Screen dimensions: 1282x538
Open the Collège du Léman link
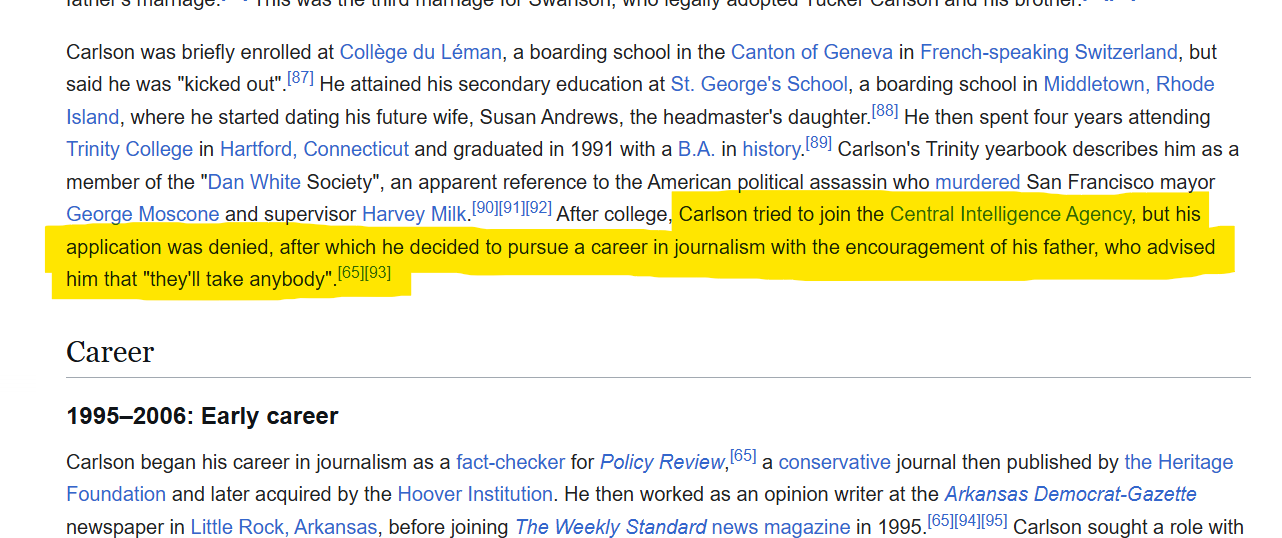(420, 52)
